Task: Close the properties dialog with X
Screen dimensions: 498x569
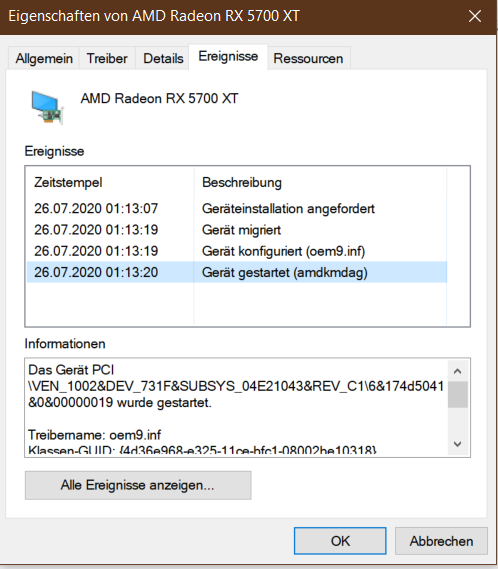Action: coord(475,16)
